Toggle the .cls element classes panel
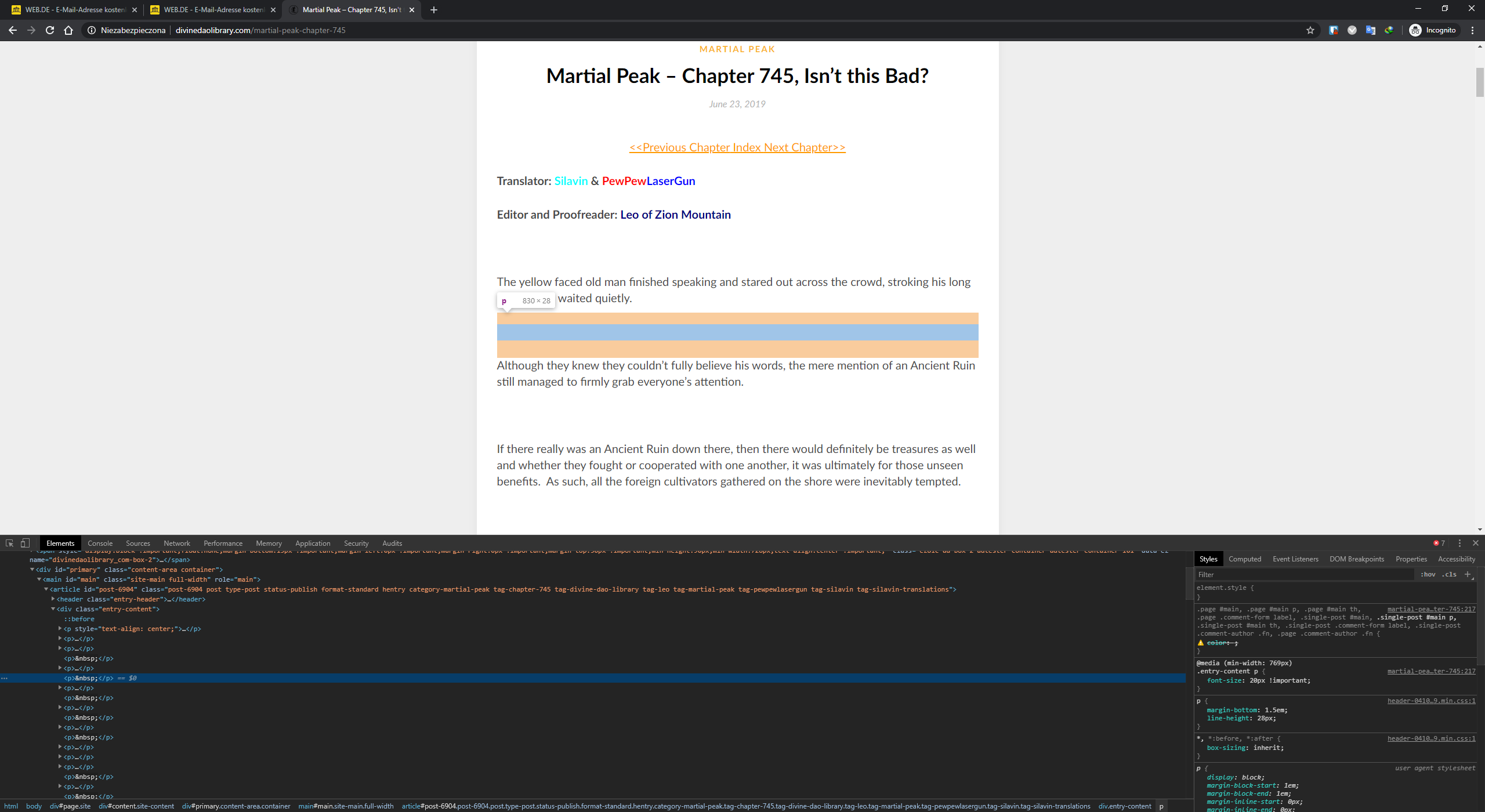Viewport: 1485px width, 812px height. [1449, 574]
